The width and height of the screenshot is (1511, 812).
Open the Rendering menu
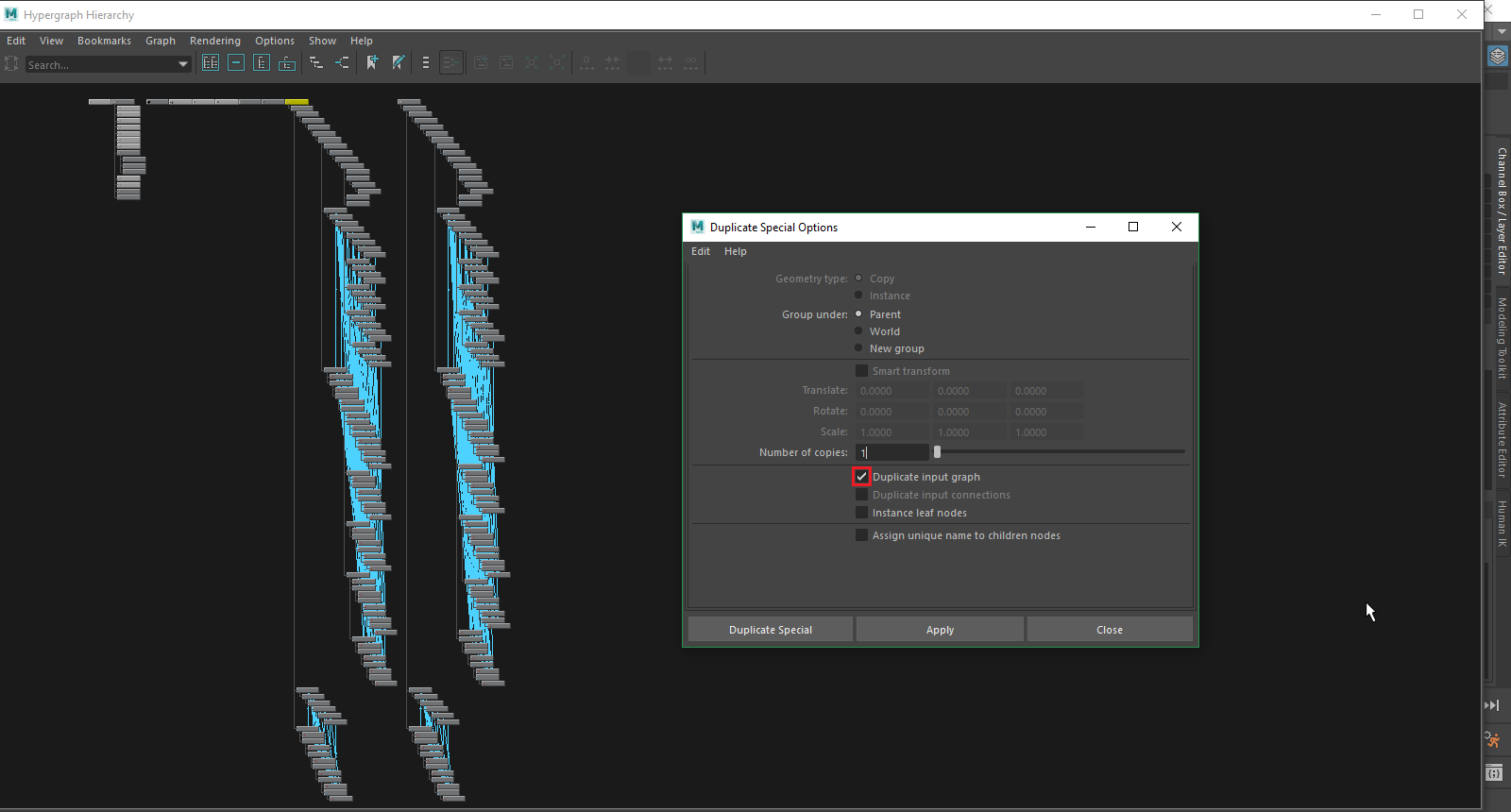tap(215, 41)
